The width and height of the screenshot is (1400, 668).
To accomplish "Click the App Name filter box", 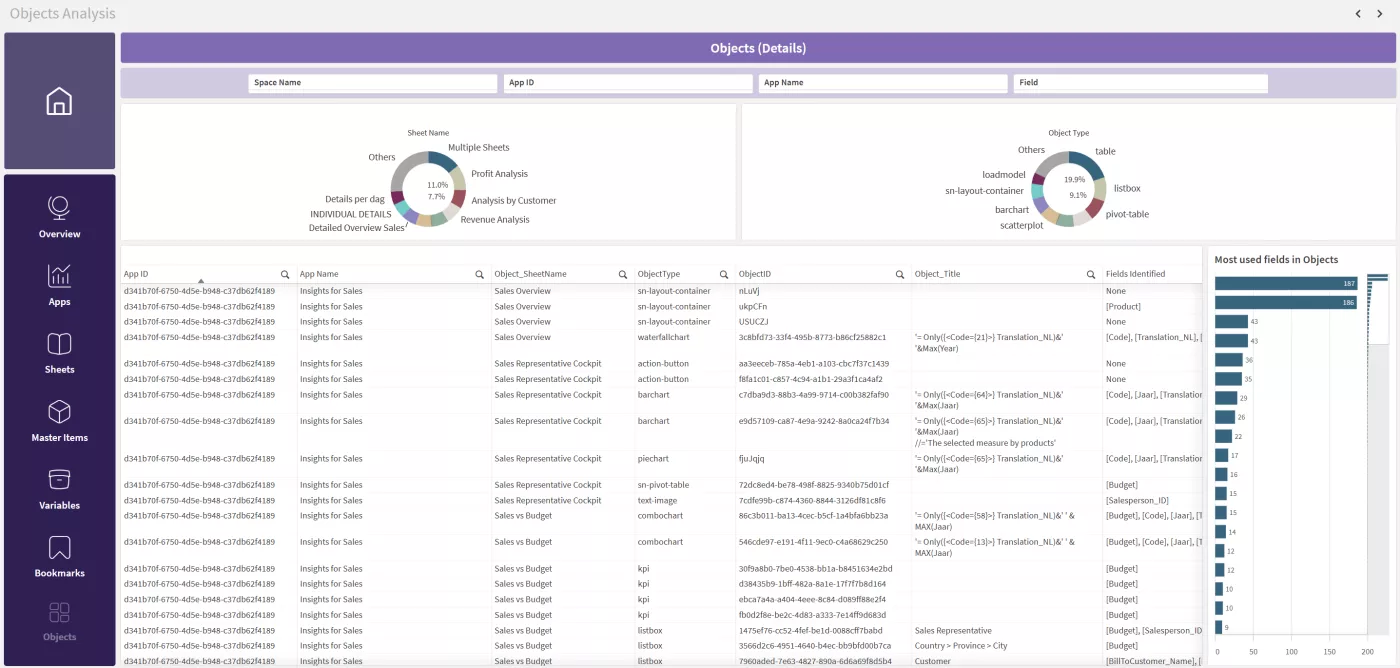I will tap(883, 83).
